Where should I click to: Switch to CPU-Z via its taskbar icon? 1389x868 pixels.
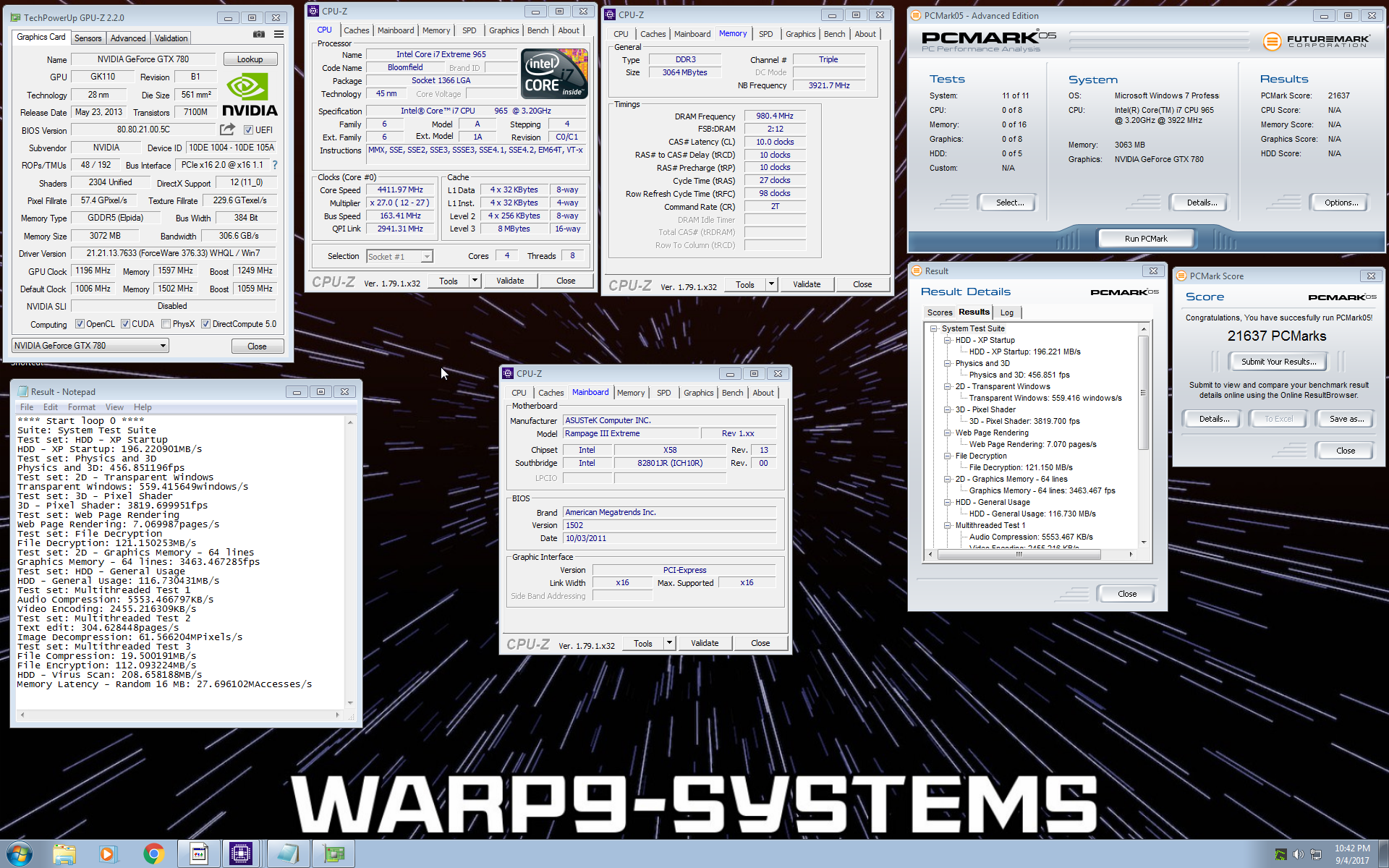[241, 854]
